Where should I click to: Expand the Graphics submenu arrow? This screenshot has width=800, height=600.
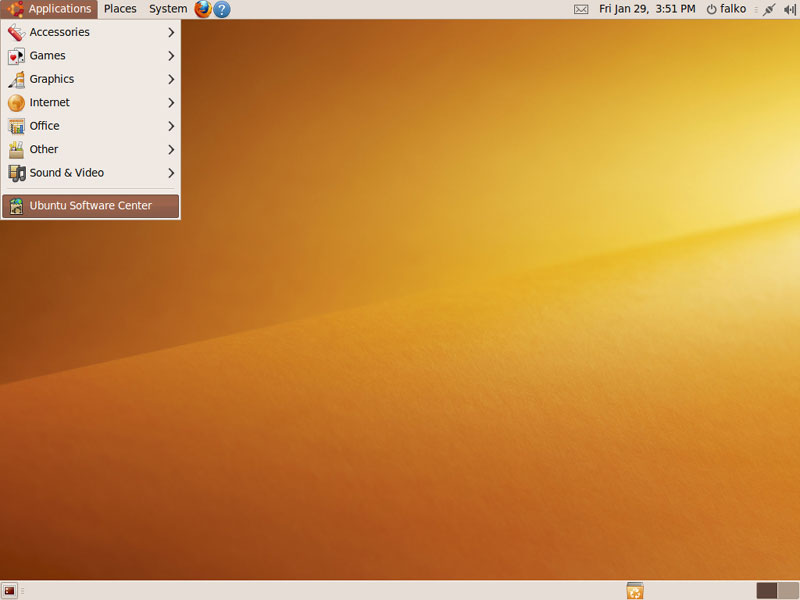tap(171, 79)
